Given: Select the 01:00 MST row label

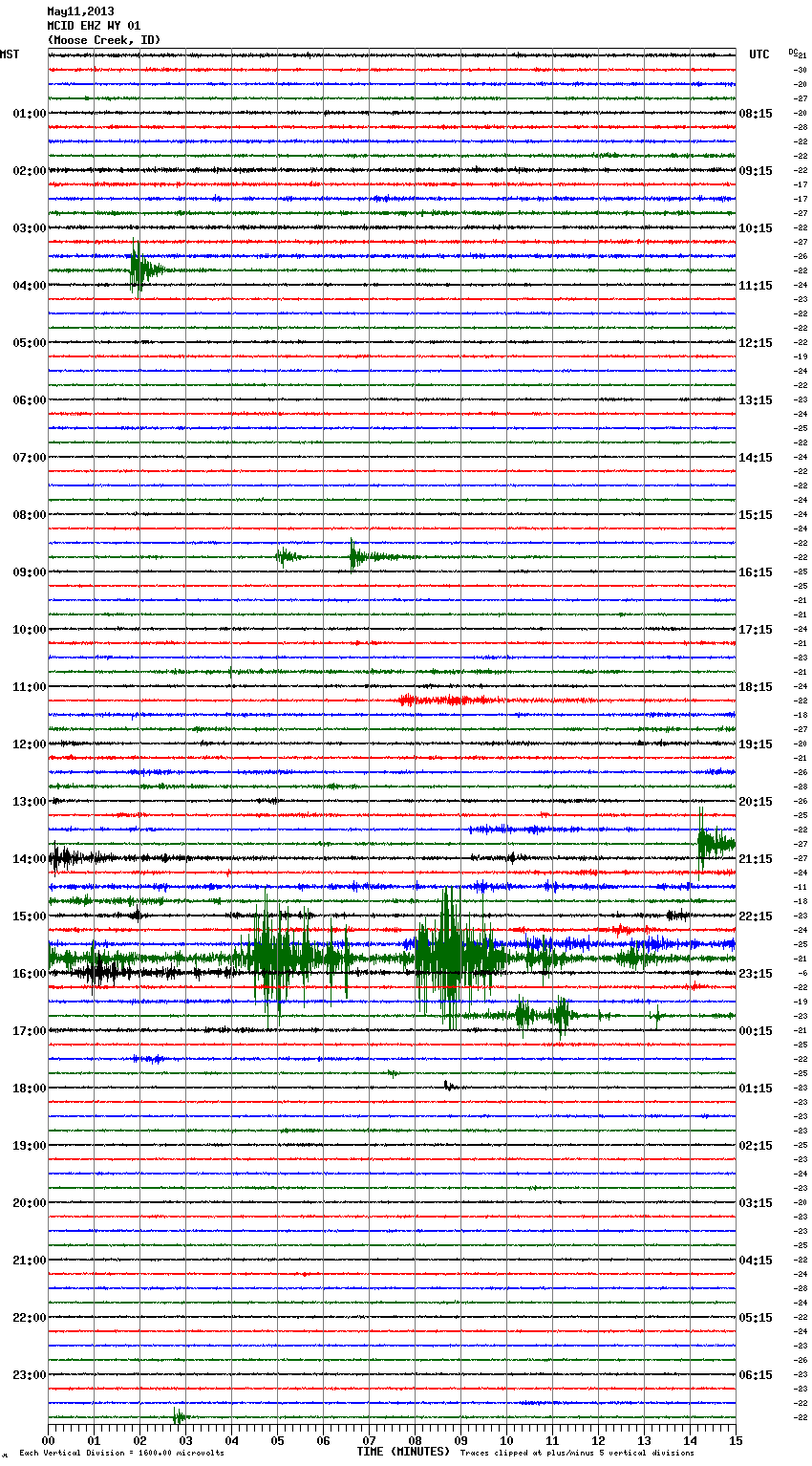Looking at the screenshot, I should [30, 114].
